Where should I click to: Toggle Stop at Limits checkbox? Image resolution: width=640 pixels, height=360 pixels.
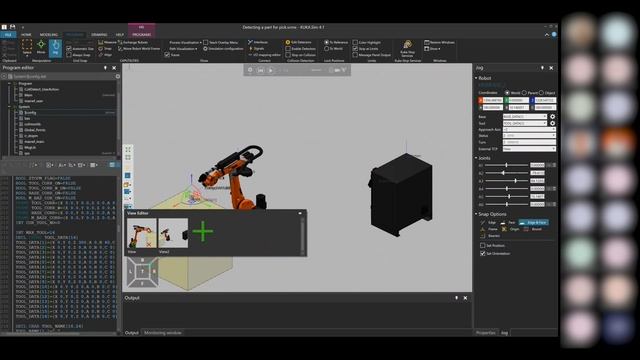point(355,49)
